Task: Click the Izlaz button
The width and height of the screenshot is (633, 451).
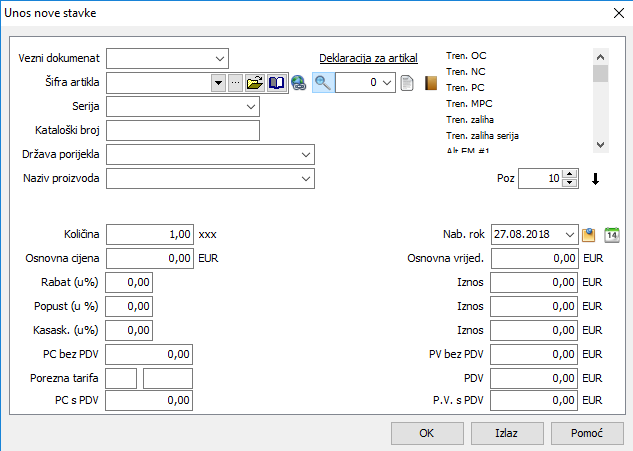Action: tap(507, 434)
